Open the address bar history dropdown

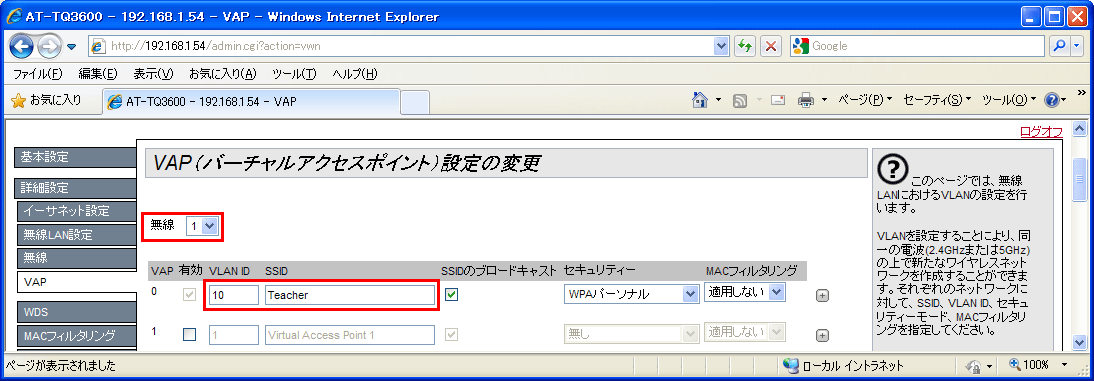point(721,46)
